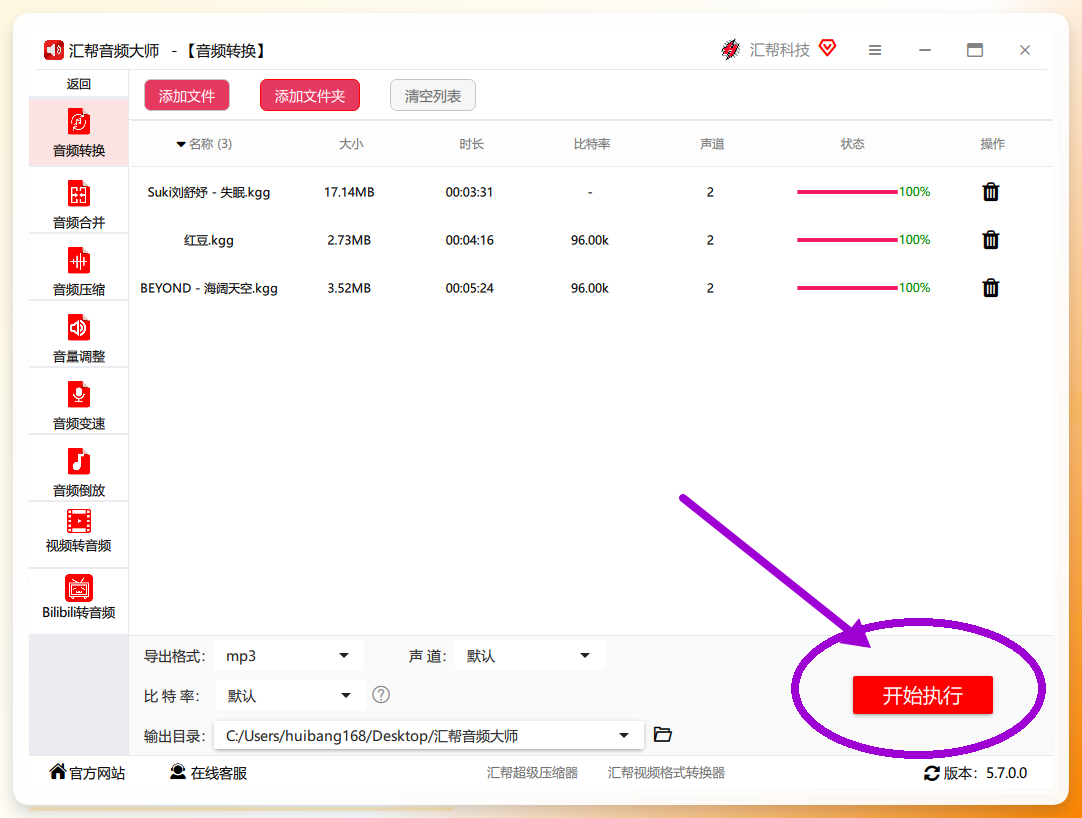Open the 音频压缩 audio compress tool

click(x=79, y=271)
